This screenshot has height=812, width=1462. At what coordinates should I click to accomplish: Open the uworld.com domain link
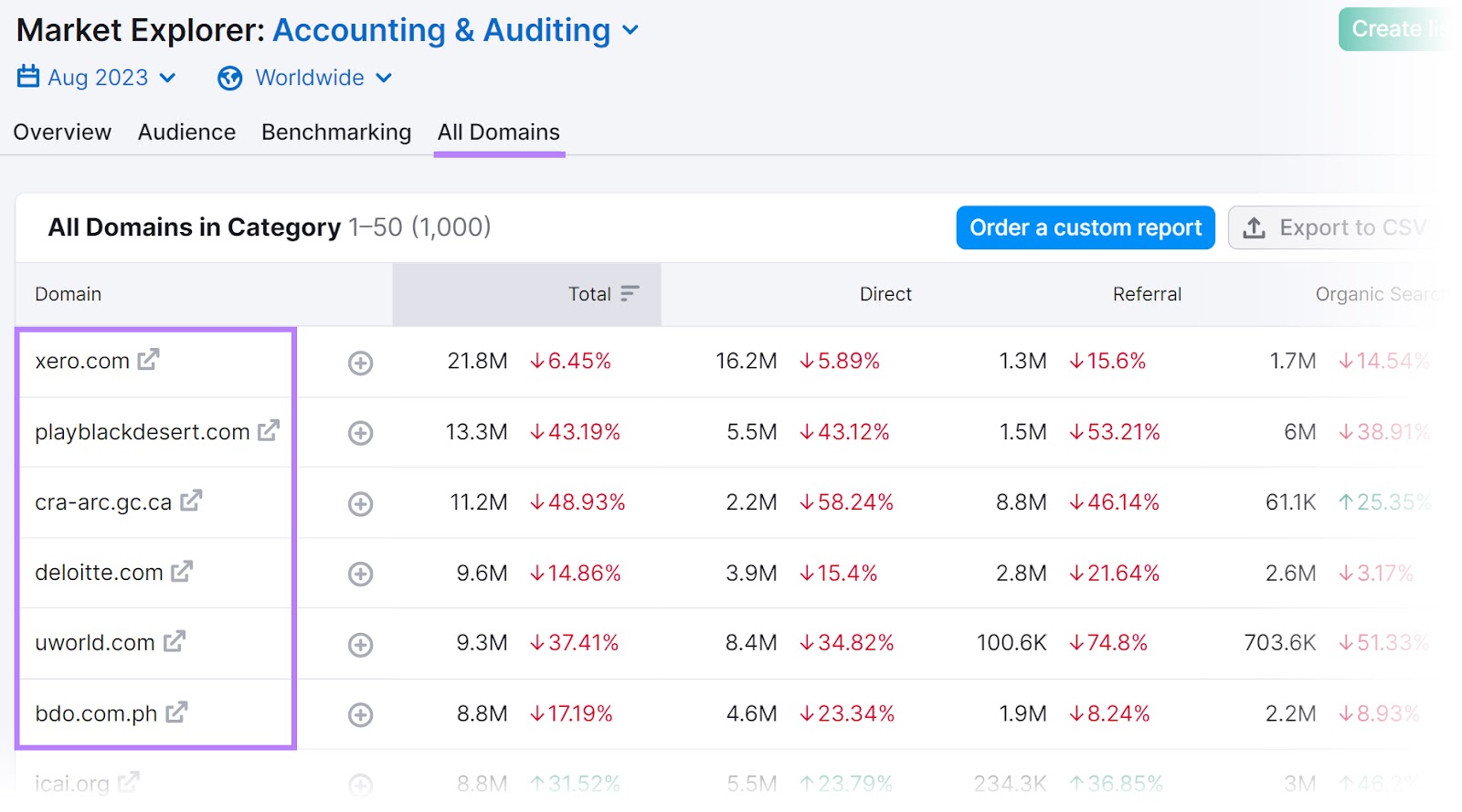point(95,642)
